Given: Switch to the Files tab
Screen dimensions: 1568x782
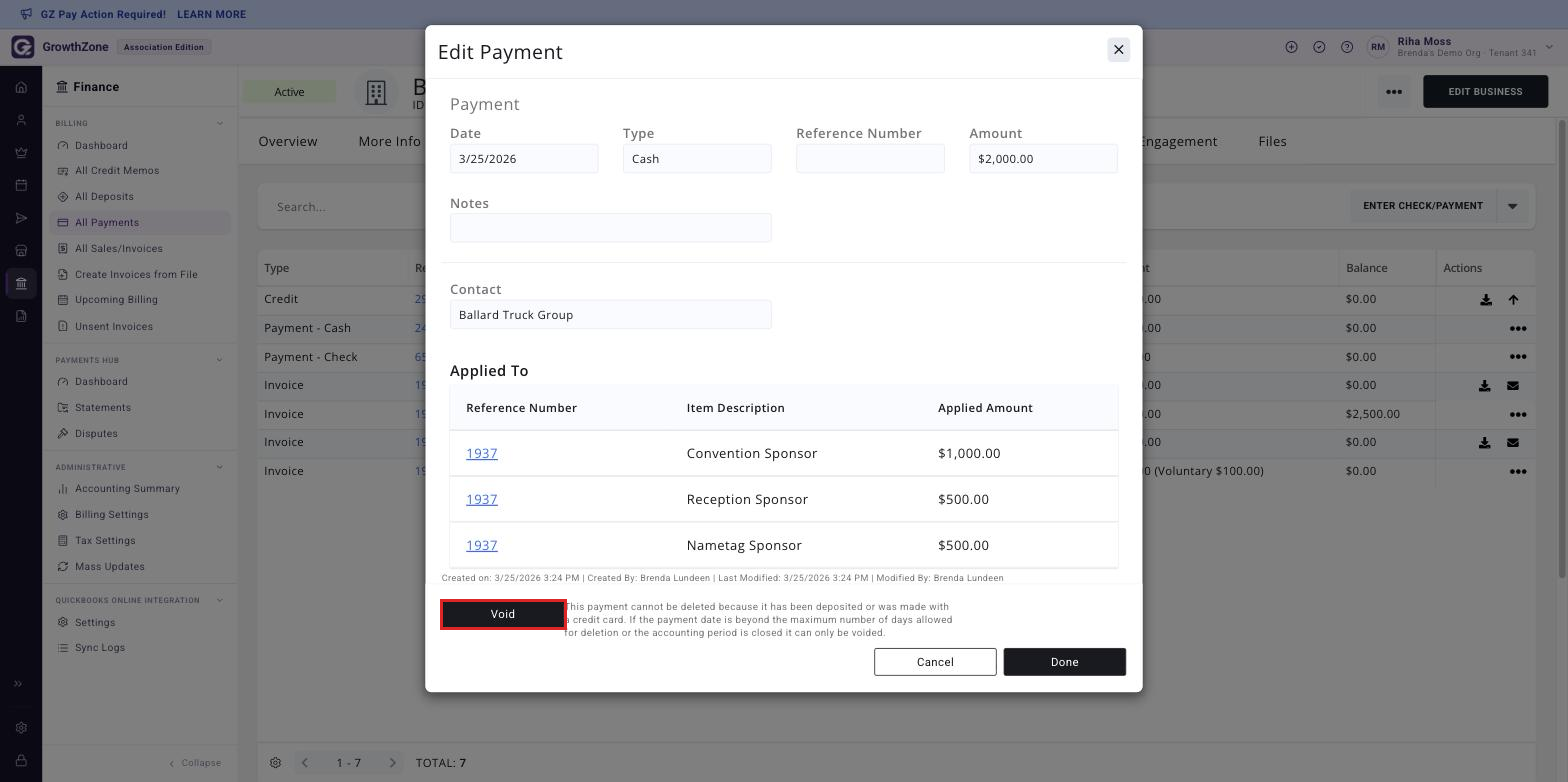Looking at the screenshot, I should click(1272, 142).
